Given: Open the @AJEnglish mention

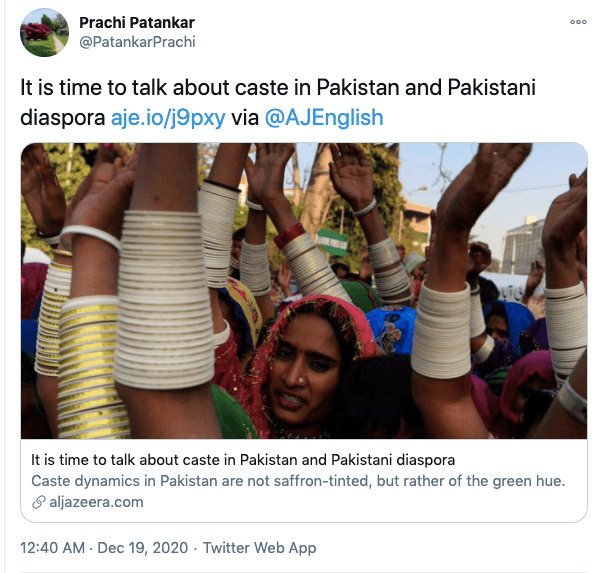Looking at the screenshot, I should (x=324, y=117).
